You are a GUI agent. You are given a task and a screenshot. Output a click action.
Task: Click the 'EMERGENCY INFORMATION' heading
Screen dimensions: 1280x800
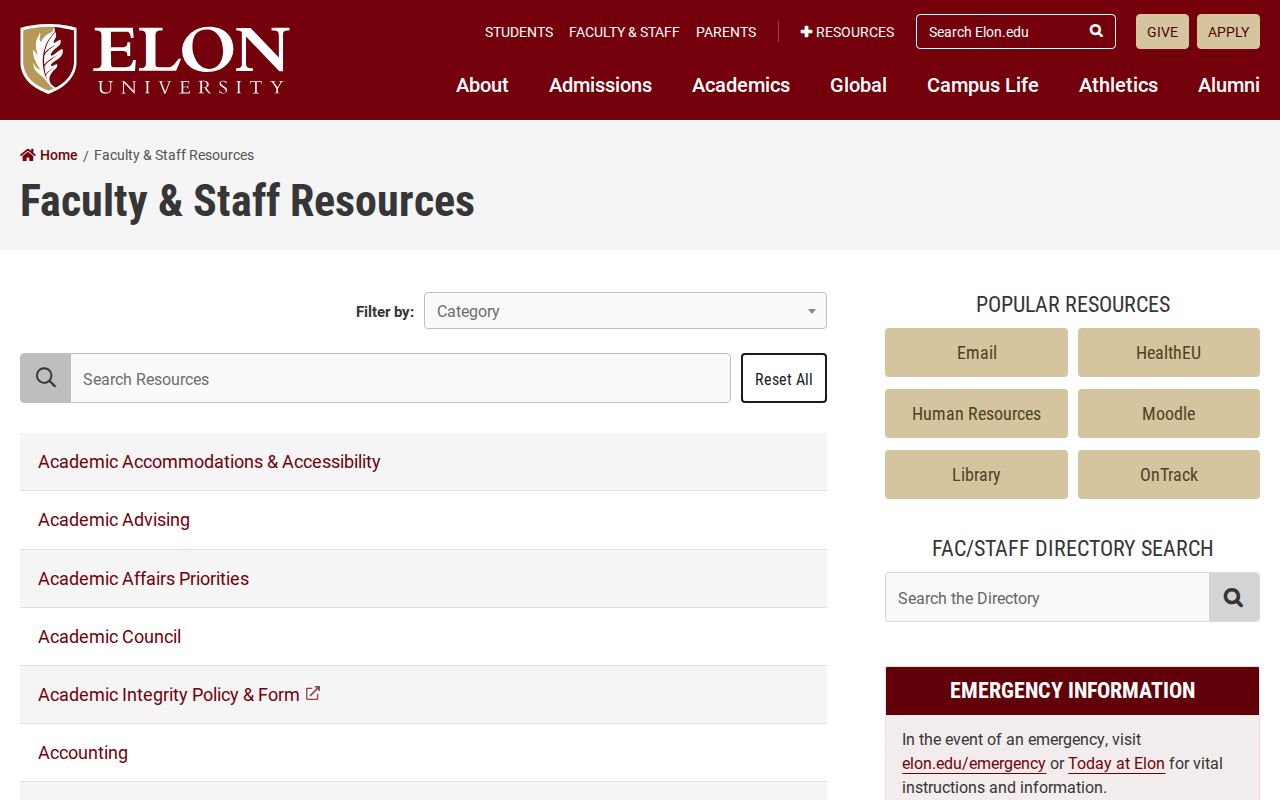click(1072, 690)
